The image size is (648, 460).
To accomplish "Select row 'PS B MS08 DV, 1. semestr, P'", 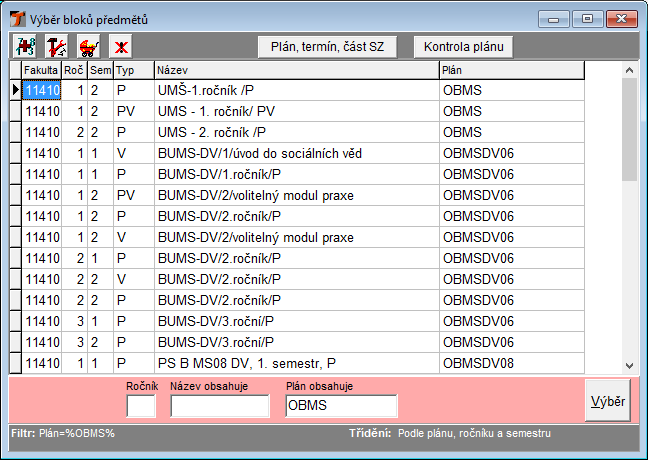I will [295, 363].
